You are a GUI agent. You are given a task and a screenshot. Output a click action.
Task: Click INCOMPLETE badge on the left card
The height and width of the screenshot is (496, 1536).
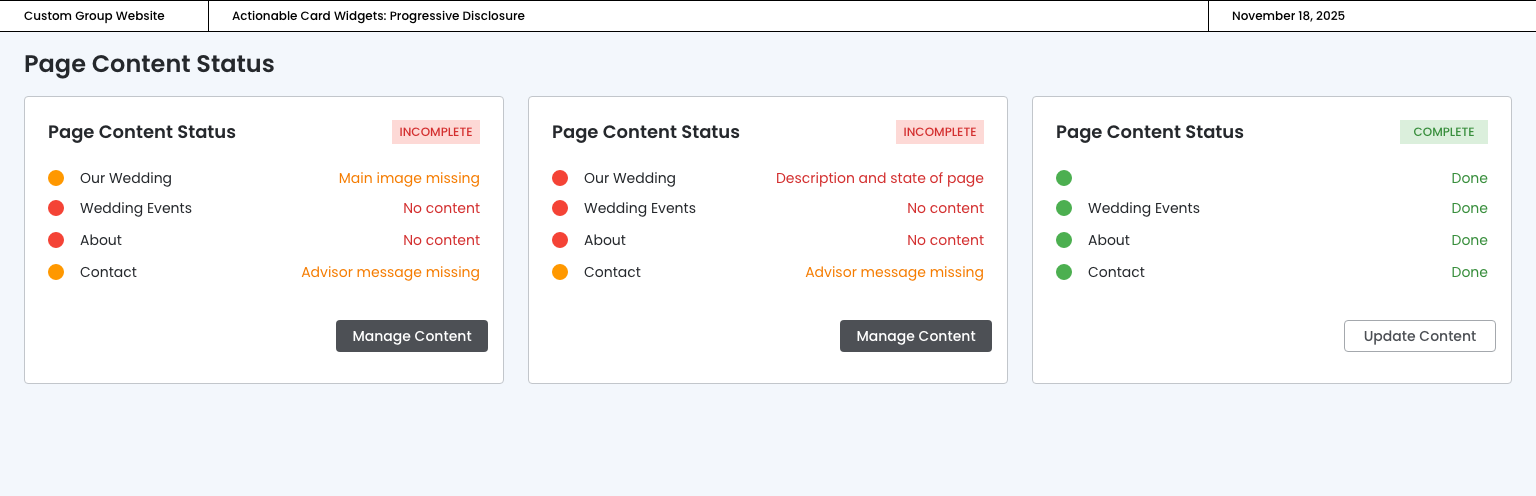(x=435, y=132)
